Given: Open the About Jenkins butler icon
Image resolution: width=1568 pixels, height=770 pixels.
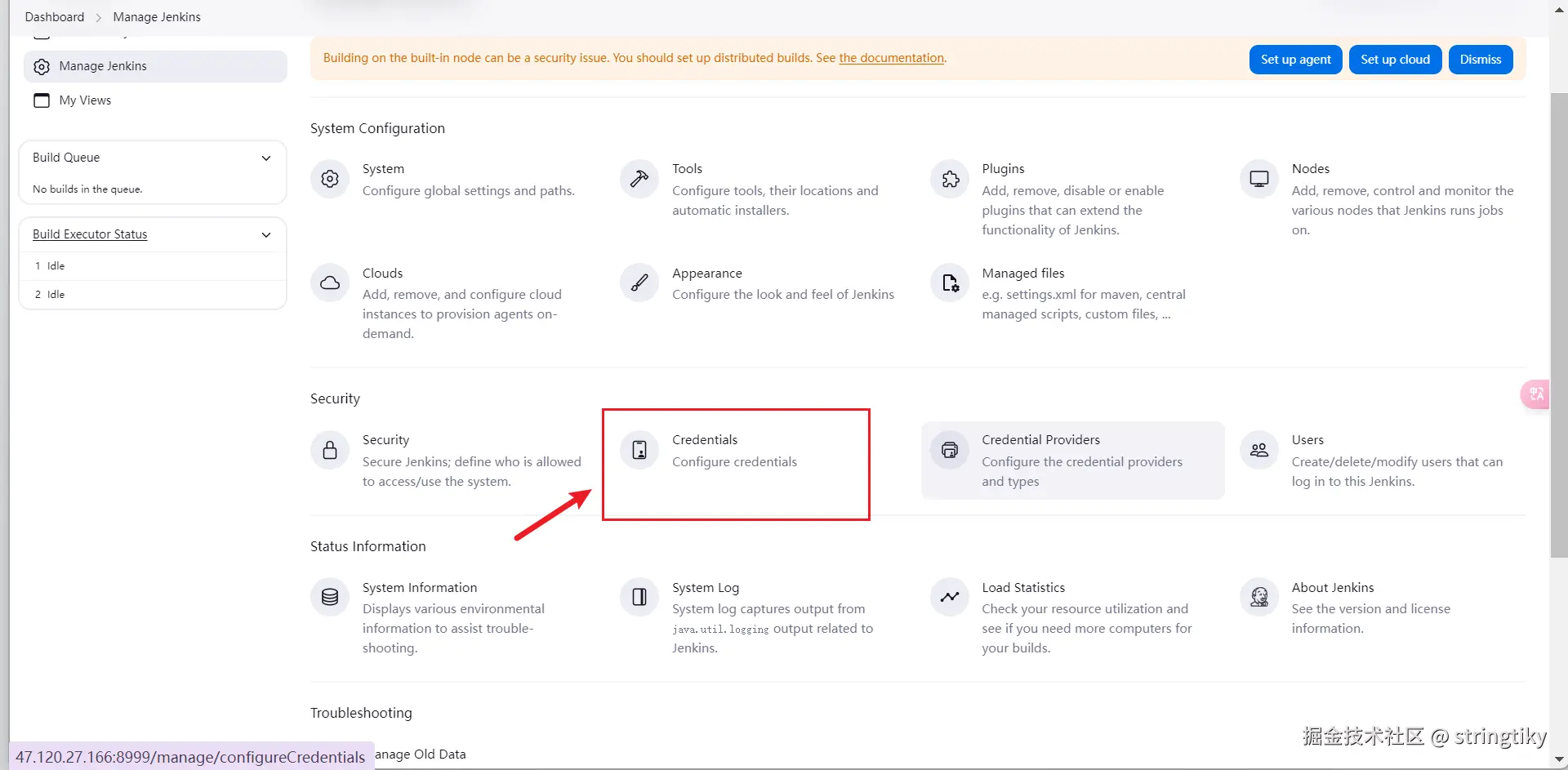Looking at the screenshot, I should pos(1259,597).
